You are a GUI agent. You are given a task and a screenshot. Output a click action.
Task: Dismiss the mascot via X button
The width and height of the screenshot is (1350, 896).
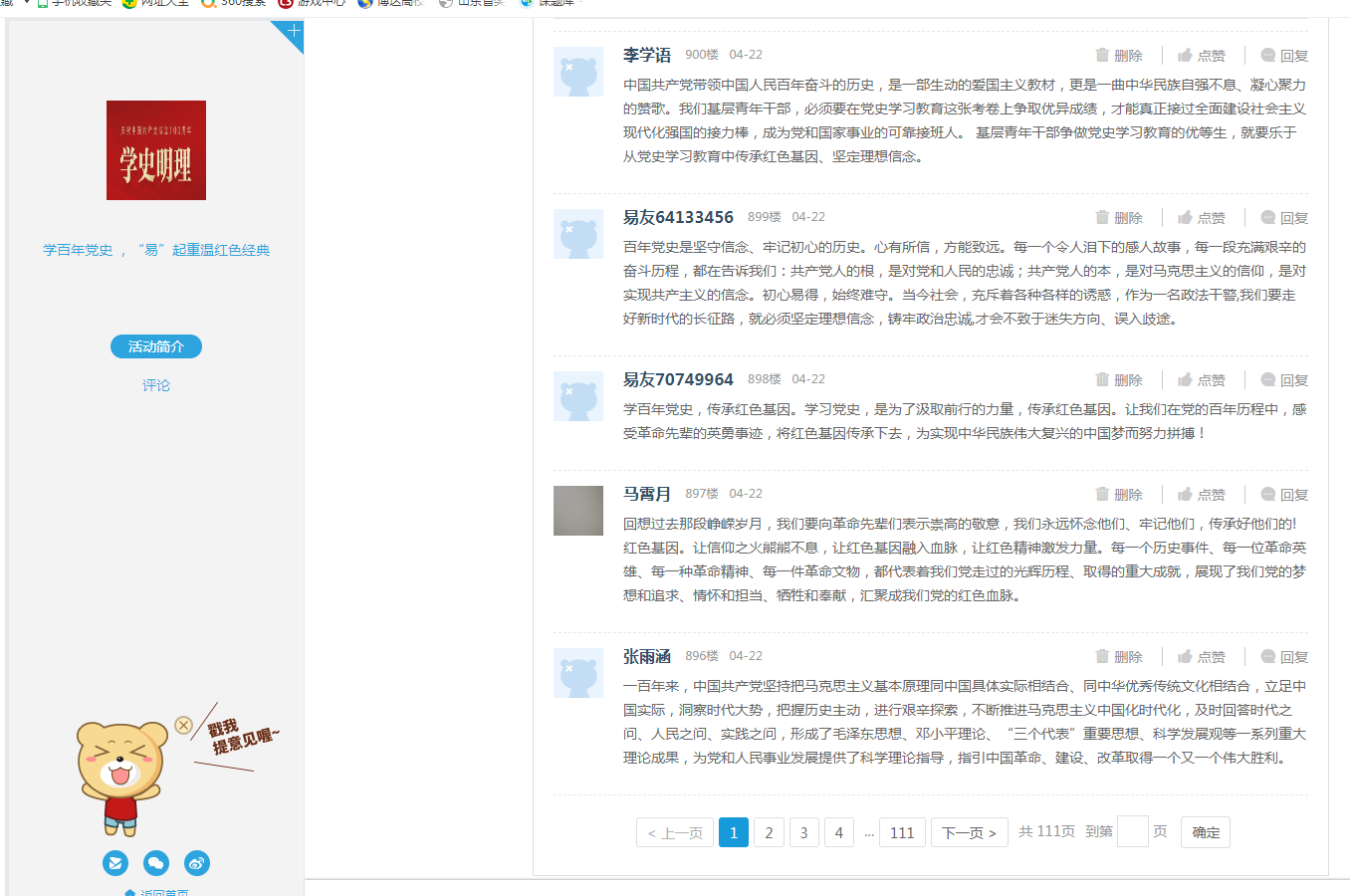pos(182,725)
